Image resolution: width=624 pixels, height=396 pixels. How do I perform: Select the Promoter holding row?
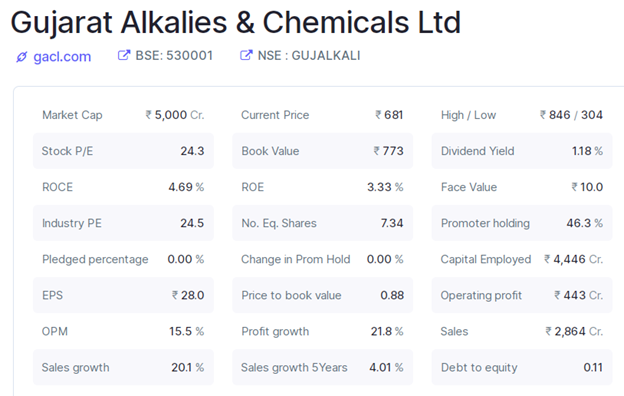click(522, 223)
